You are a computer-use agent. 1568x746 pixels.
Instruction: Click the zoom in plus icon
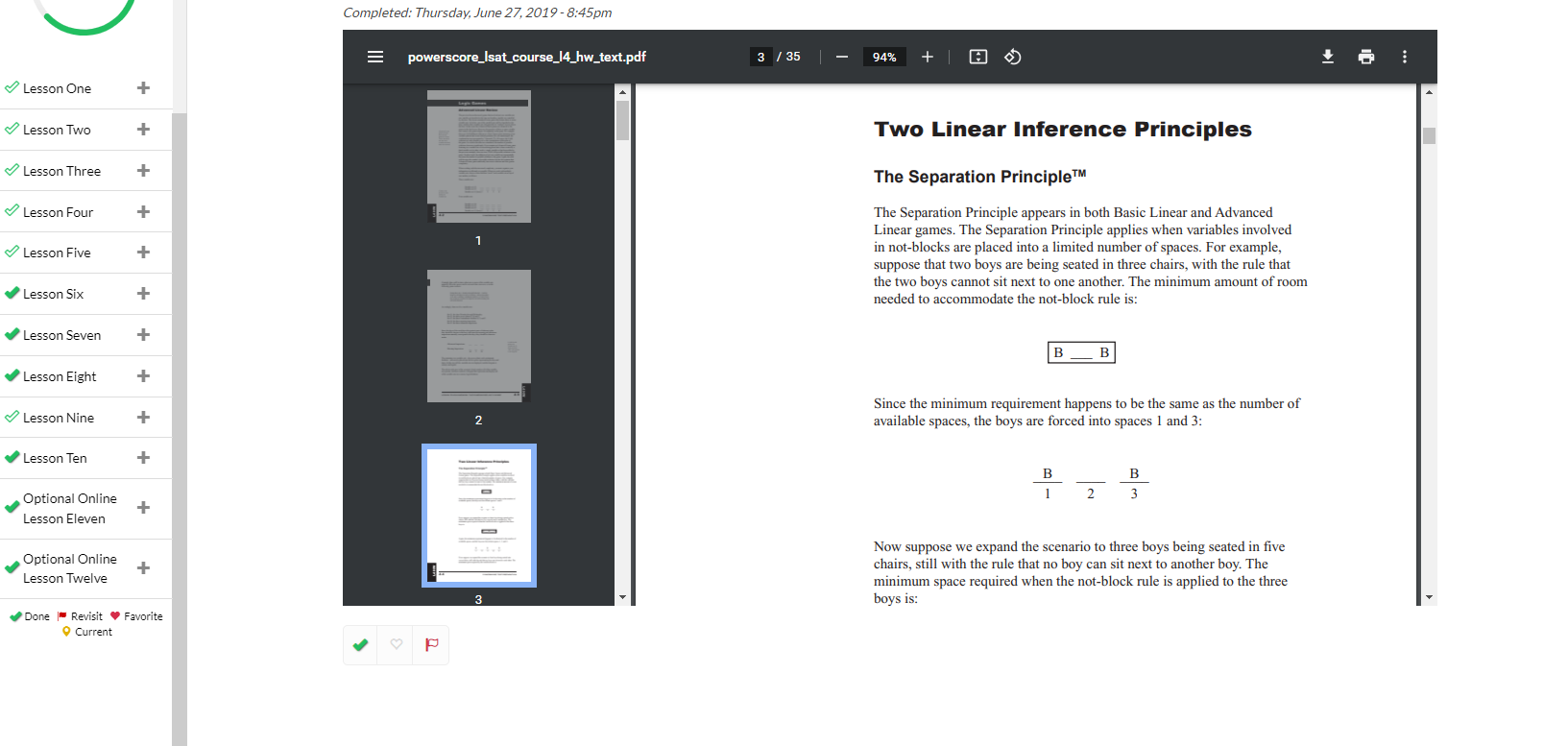pos(928,57)
